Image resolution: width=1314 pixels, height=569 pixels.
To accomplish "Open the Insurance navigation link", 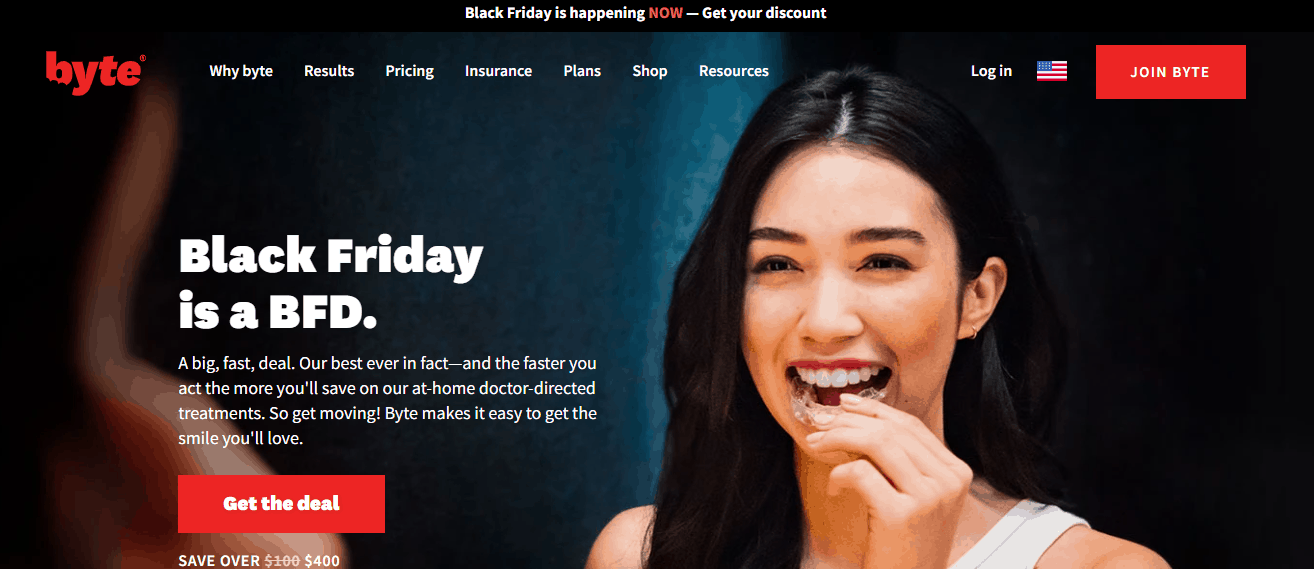I will tap(498, 71).
